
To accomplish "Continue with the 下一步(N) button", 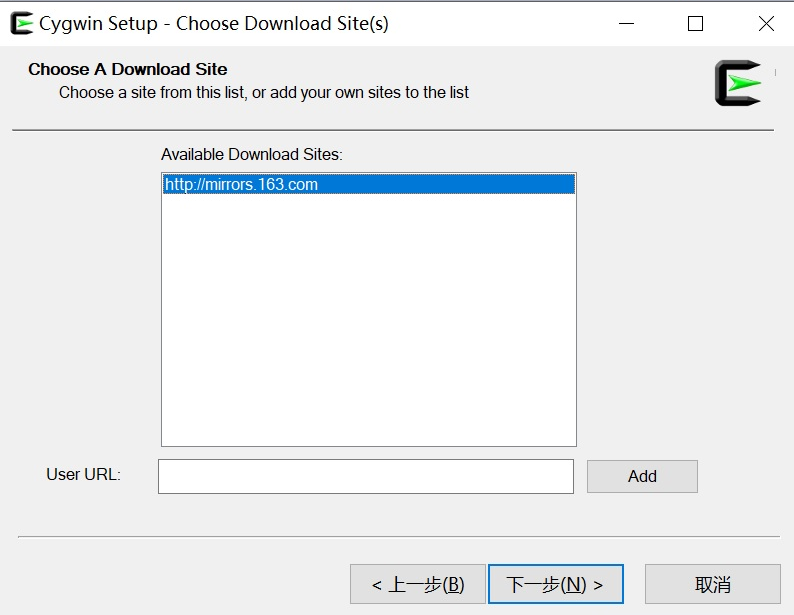I will [x=555, y=584].
